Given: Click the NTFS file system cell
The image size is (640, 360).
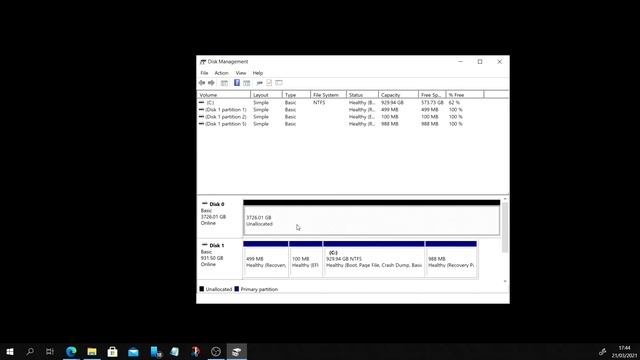Looking at the screenshot, I should click(x=319, y=102).
